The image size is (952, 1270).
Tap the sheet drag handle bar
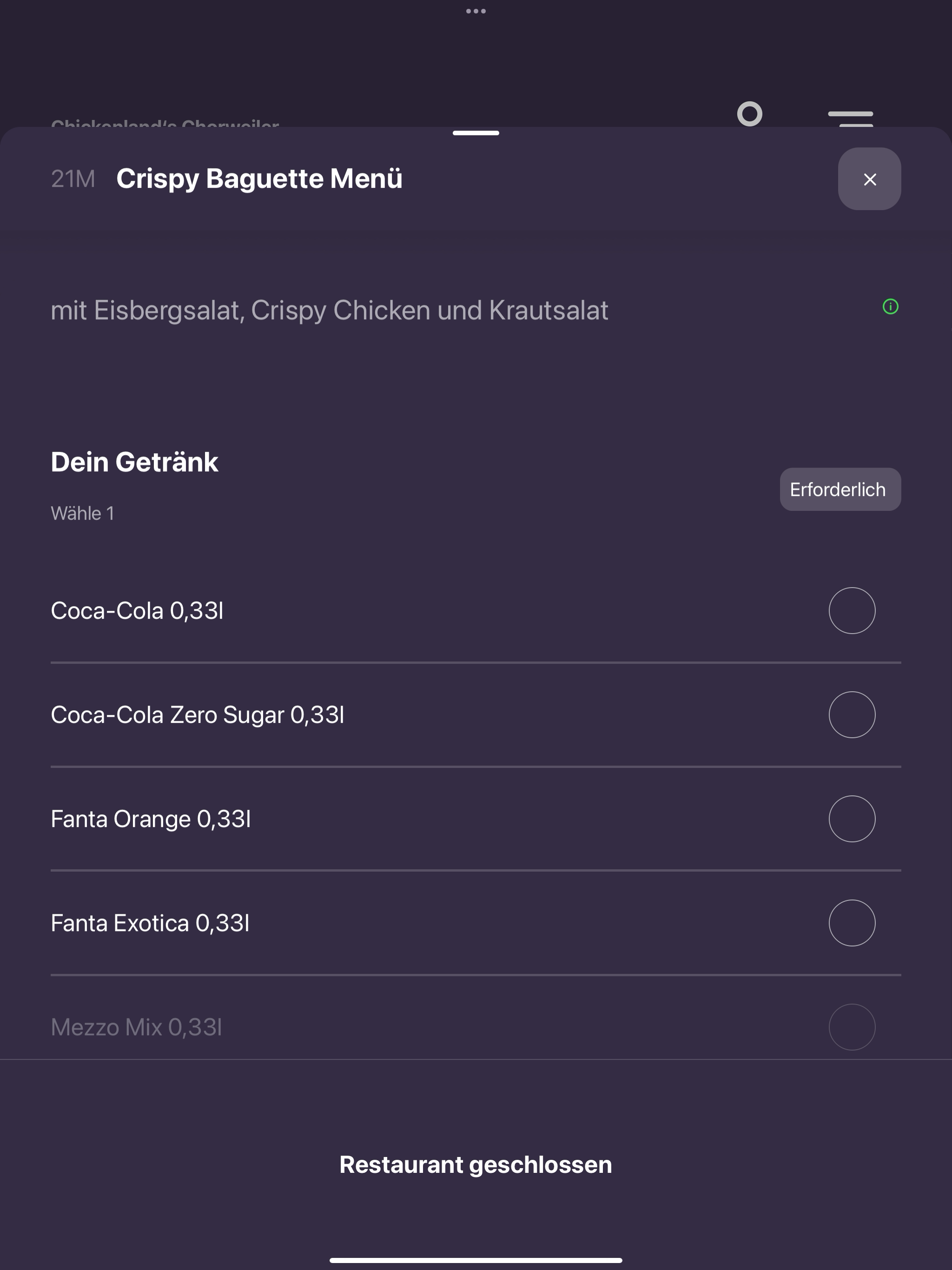[x=476, y=133]
